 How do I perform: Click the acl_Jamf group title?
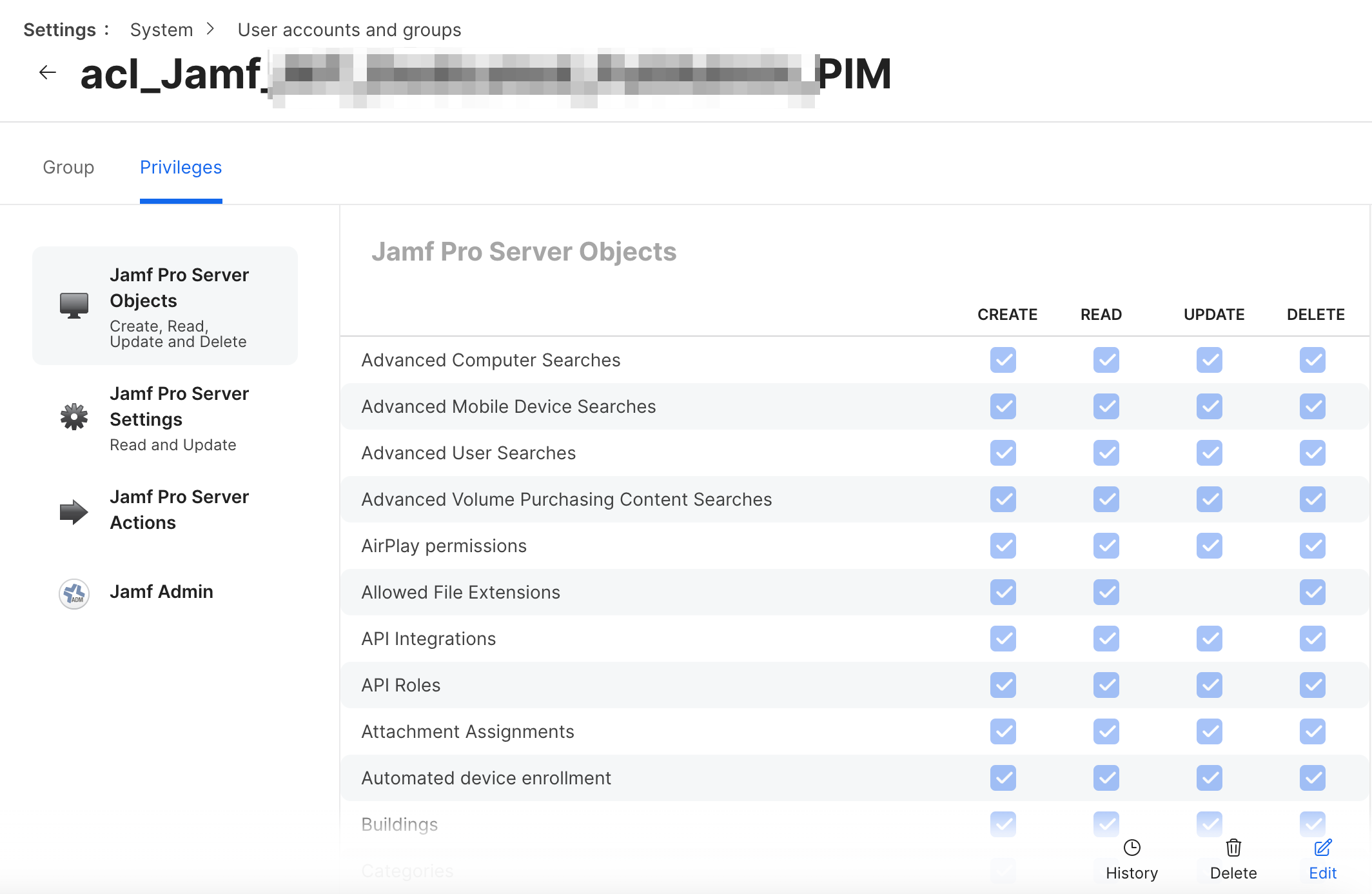click(486, 74)
